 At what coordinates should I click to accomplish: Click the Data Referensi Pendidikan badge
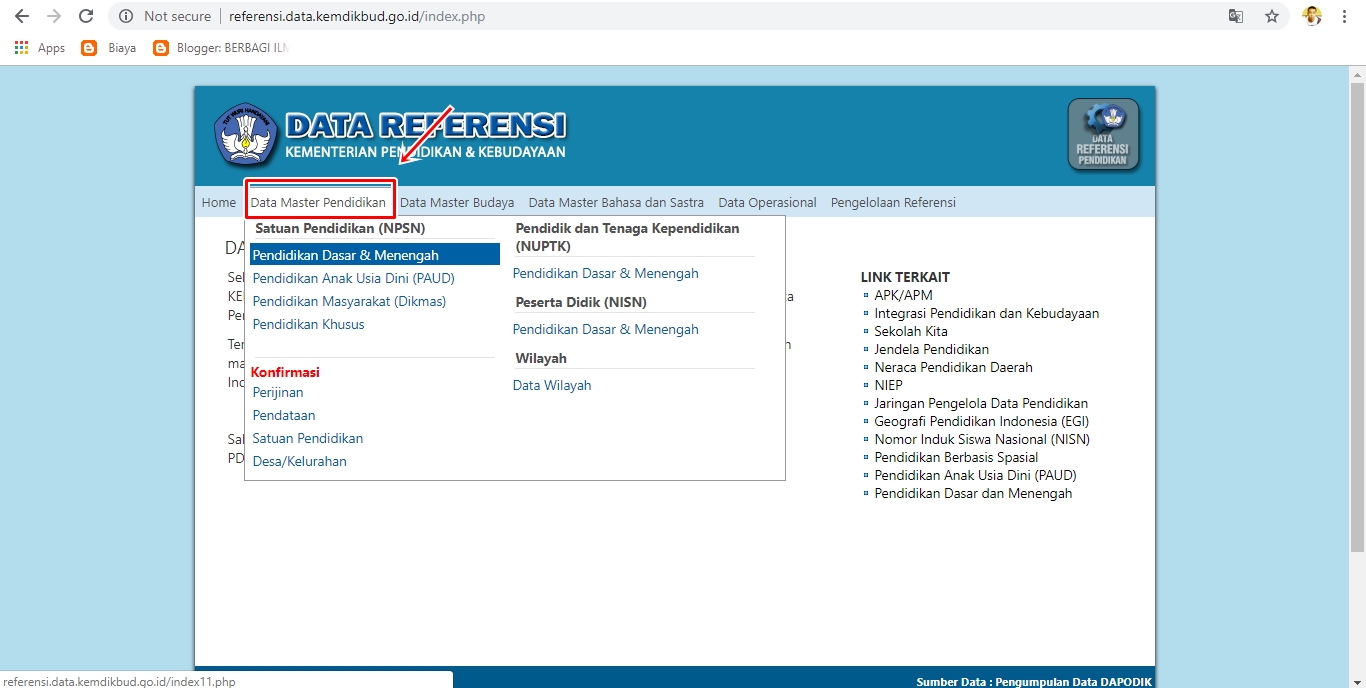point(1102,133)
